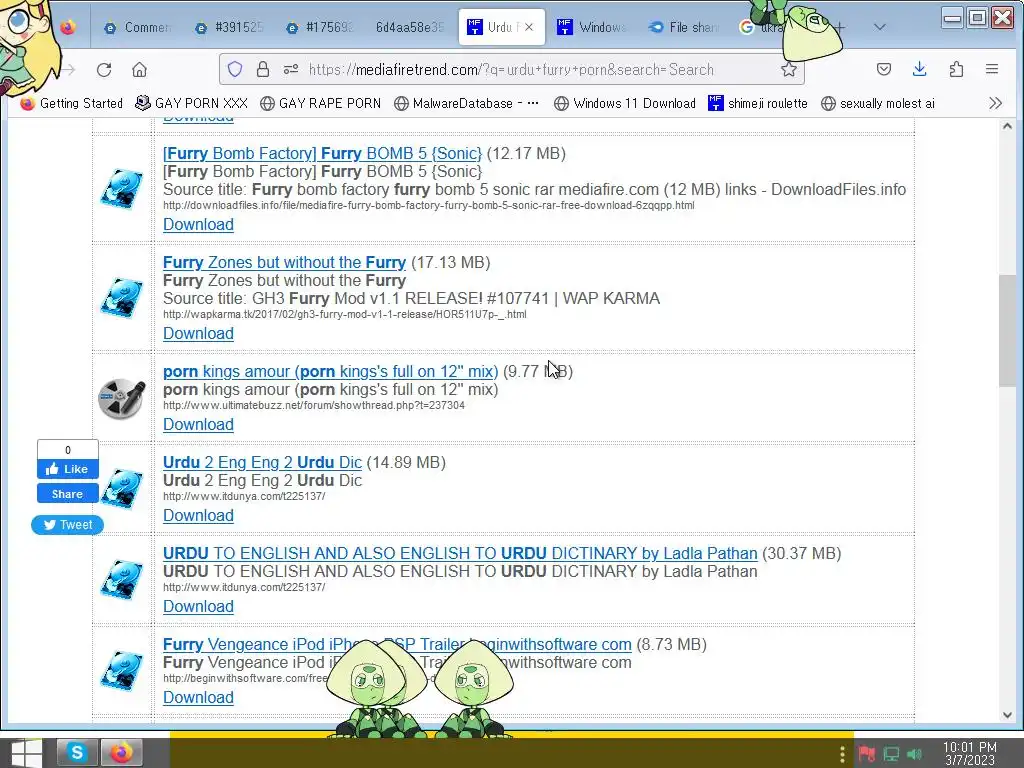The height and width of the screenshot is (768, 1024).
Task: Open the tracking protection shield panel
Action: click(x=235, y=69)
